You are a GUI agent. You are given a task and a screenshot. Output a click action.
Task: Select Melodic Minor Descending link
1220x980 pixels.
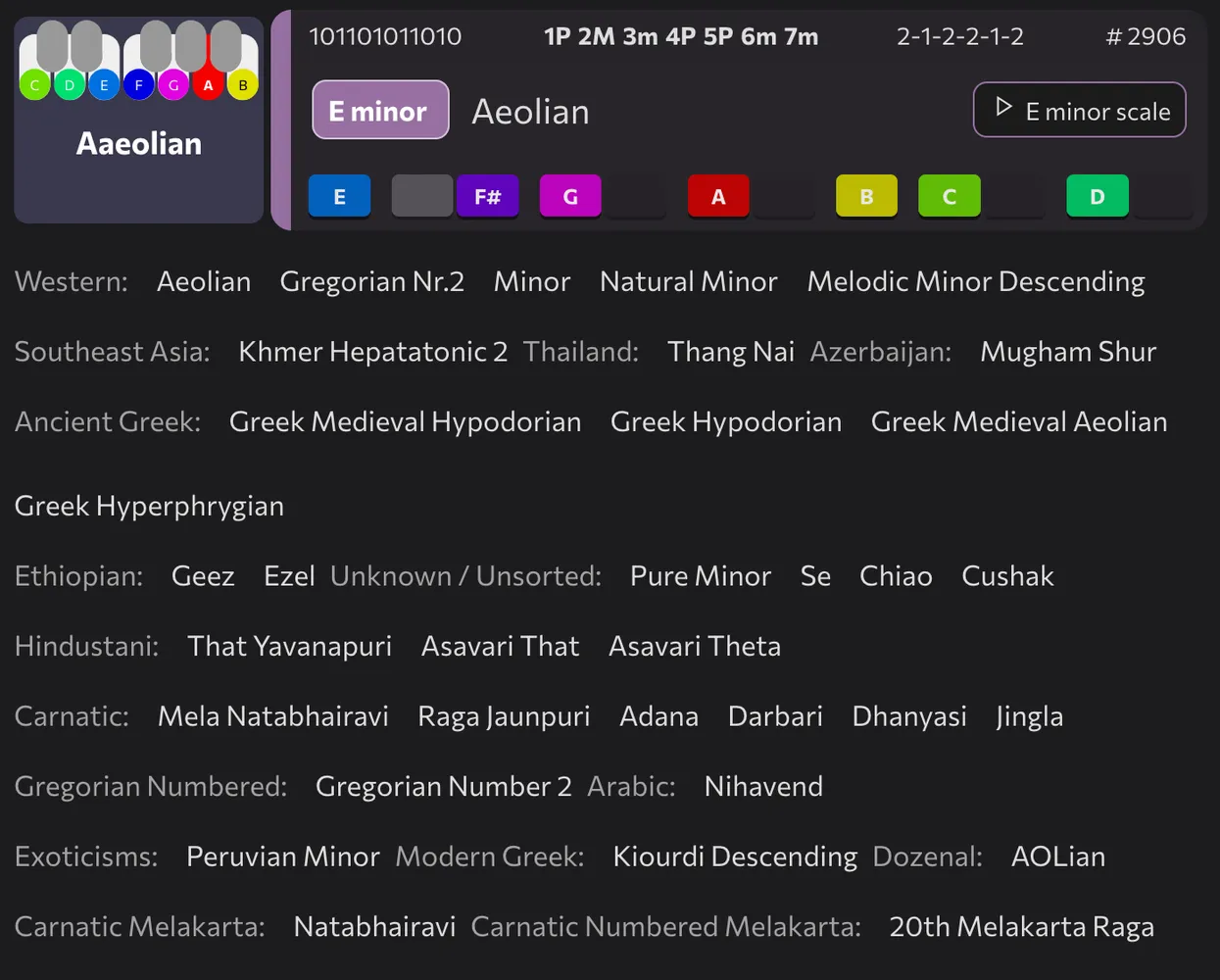975,282
